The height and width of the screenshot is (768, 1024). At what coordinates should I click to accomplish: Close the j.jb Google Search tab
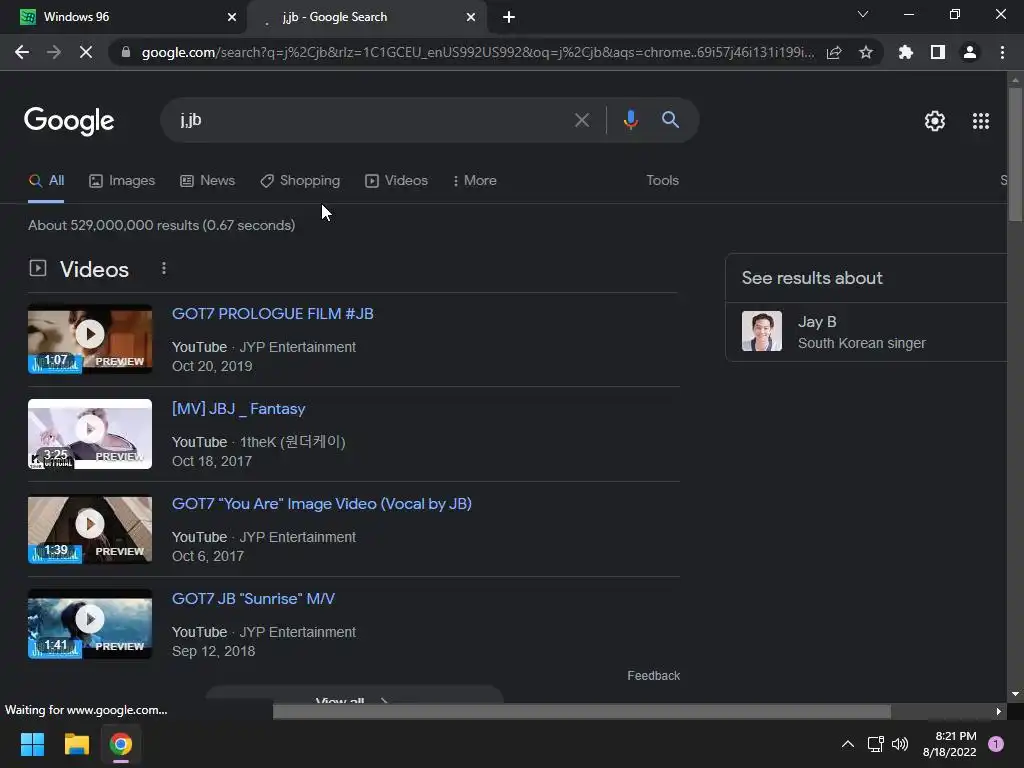(x=471, y=17)
